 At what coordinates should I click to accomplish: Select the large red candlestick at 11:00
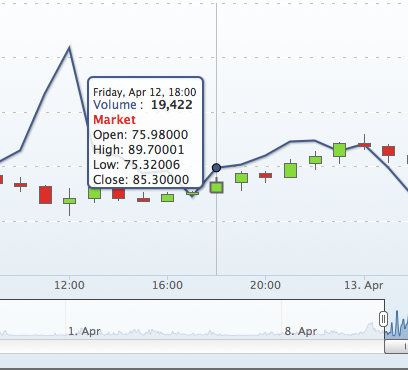pos(45,195)
